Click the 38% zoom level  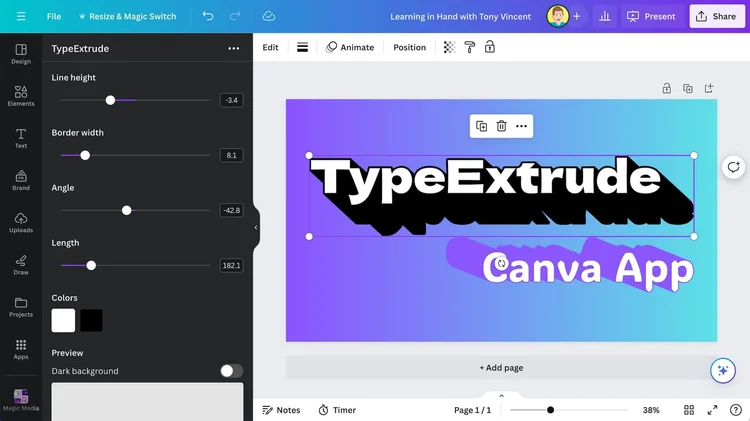651,410
